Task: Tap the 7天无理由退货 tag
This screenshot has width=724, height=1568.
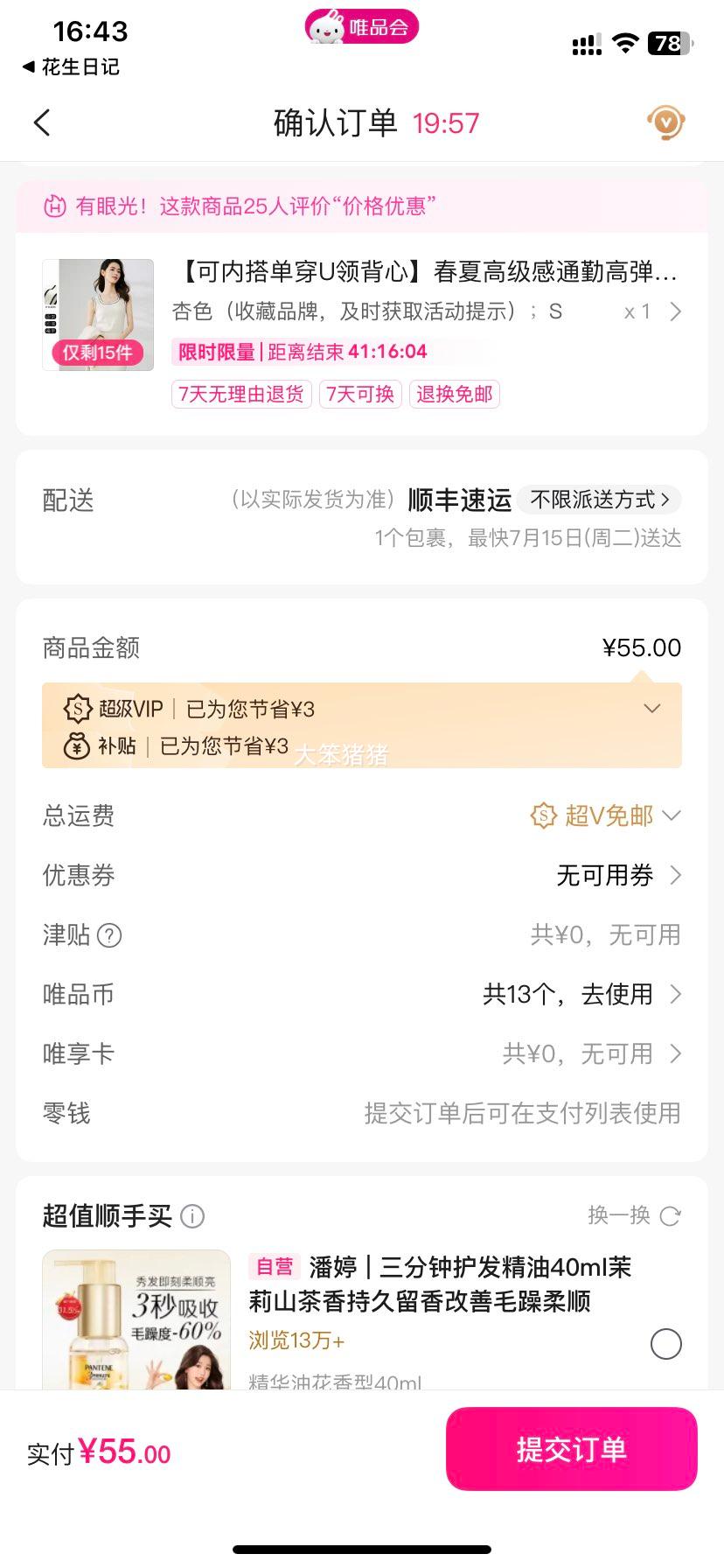Action: coord(241,394)
